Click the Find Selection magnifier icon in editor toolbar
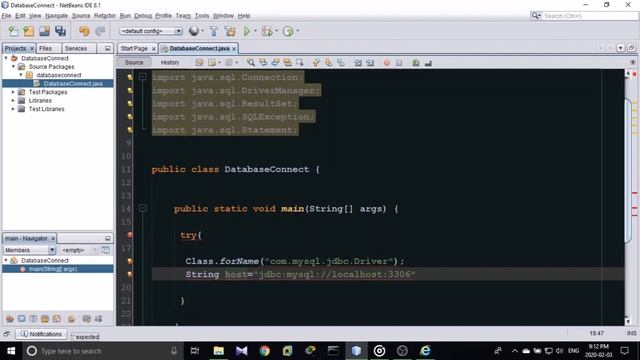640x360 pixels. click(251, 62)
